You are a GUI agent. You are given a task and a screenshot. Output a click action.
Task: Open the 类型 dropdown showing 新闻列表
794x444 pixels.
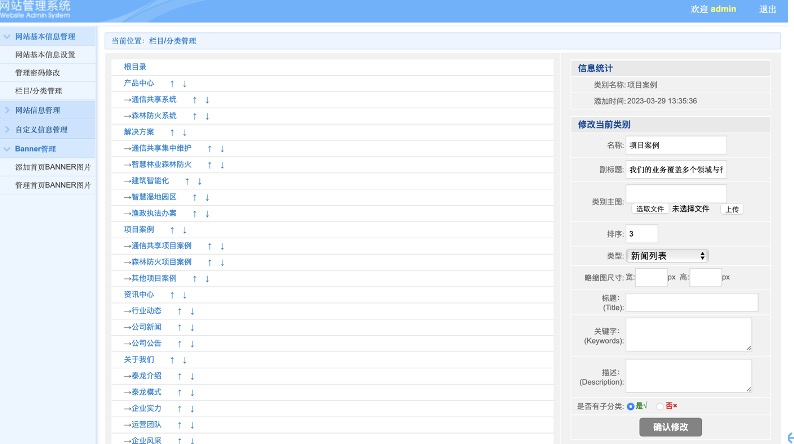tap(667, 256)
